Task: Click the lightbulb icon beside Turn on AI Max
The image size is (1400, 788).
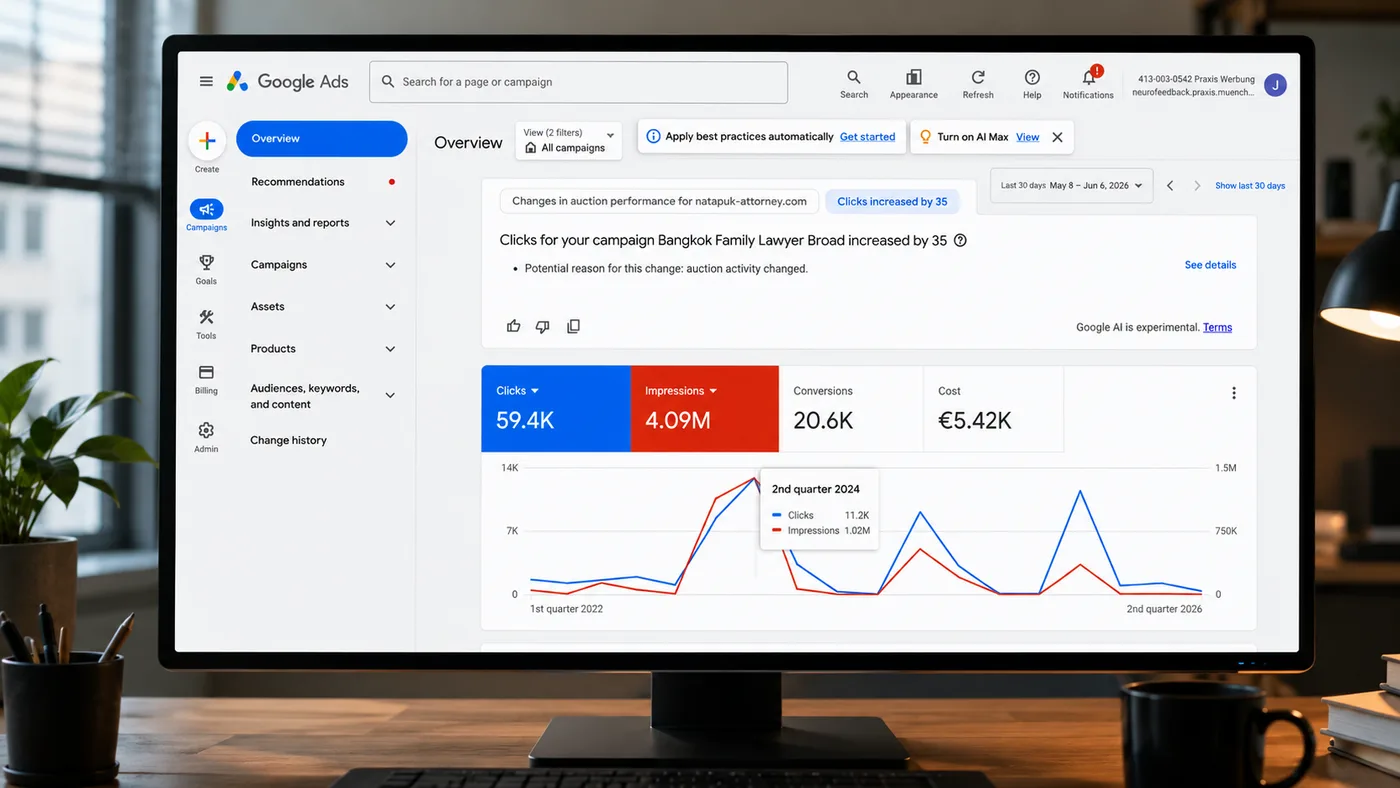Action: (x=925, y=137)
